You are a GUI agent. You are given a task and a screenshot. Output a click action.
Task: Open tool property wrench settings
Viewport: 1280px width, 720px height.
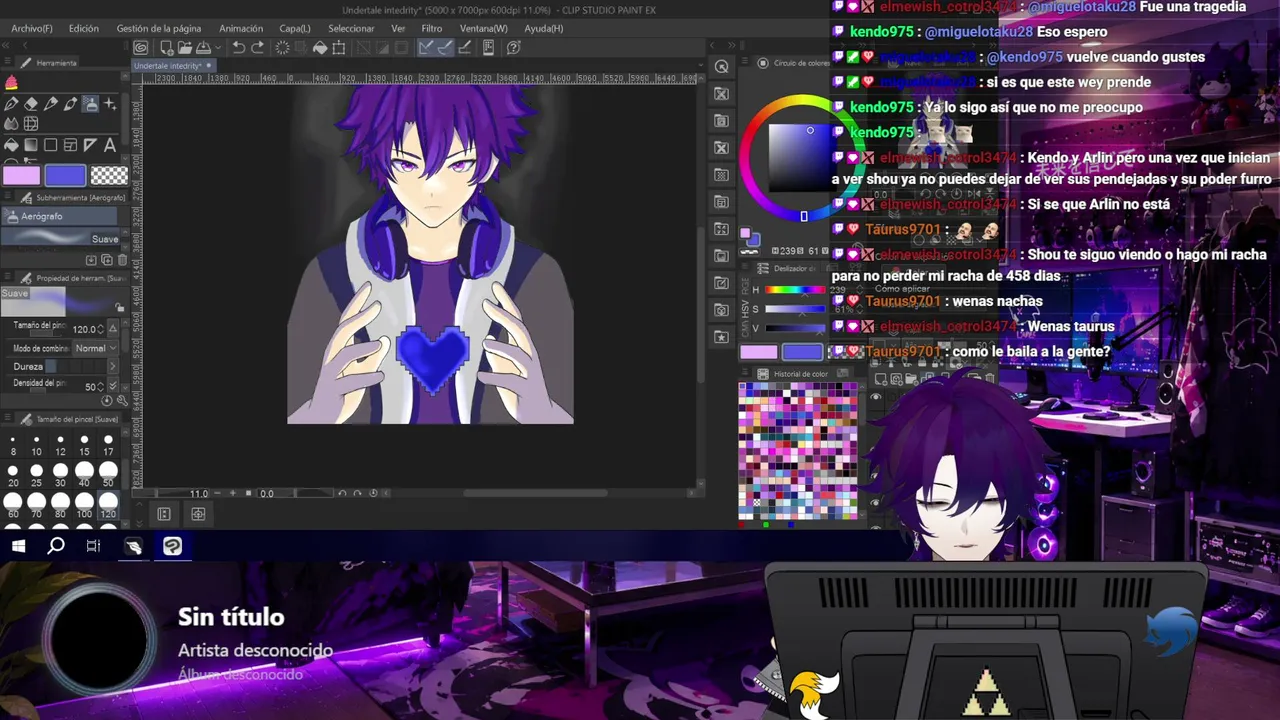click(120, 400)
